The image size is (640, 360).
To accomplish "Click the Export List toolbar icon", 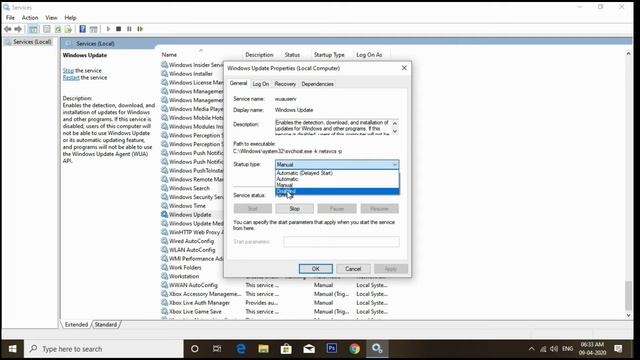I will tap(68, 29).
